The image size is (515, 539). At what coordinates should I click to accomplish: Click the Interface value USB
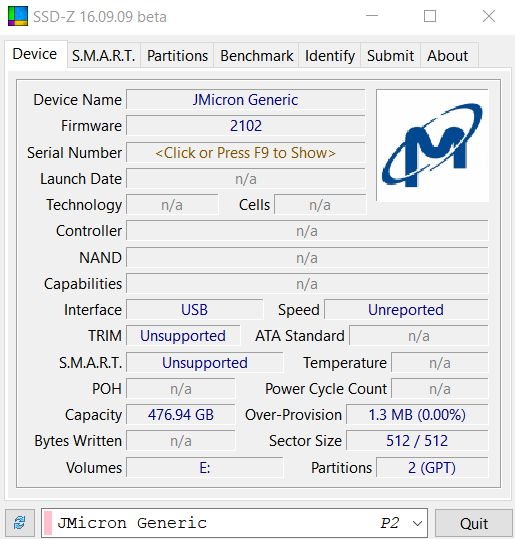[x=195, y=310]
